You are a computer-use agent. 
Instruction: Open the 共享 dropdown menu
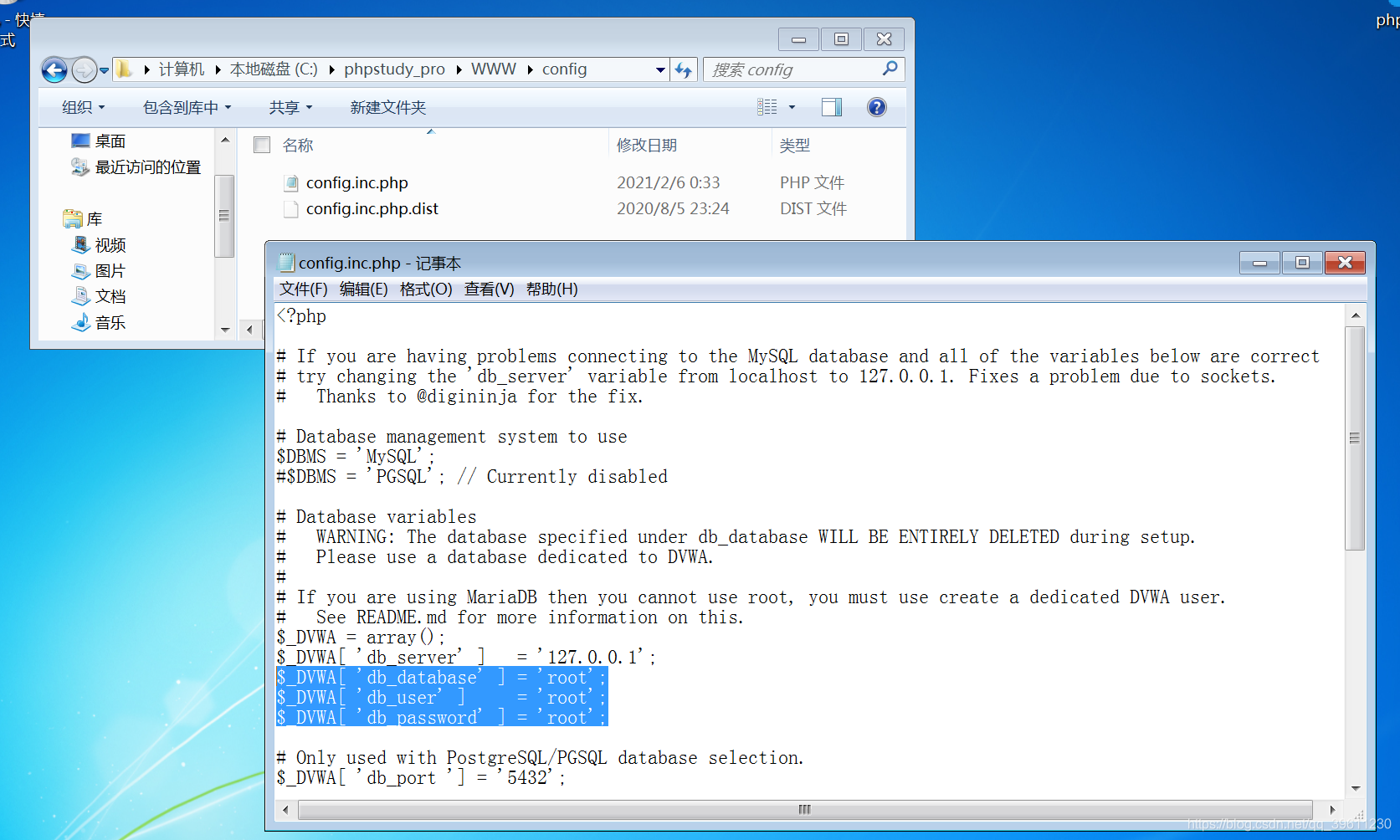pyautogui.click(x=290, y=107)
